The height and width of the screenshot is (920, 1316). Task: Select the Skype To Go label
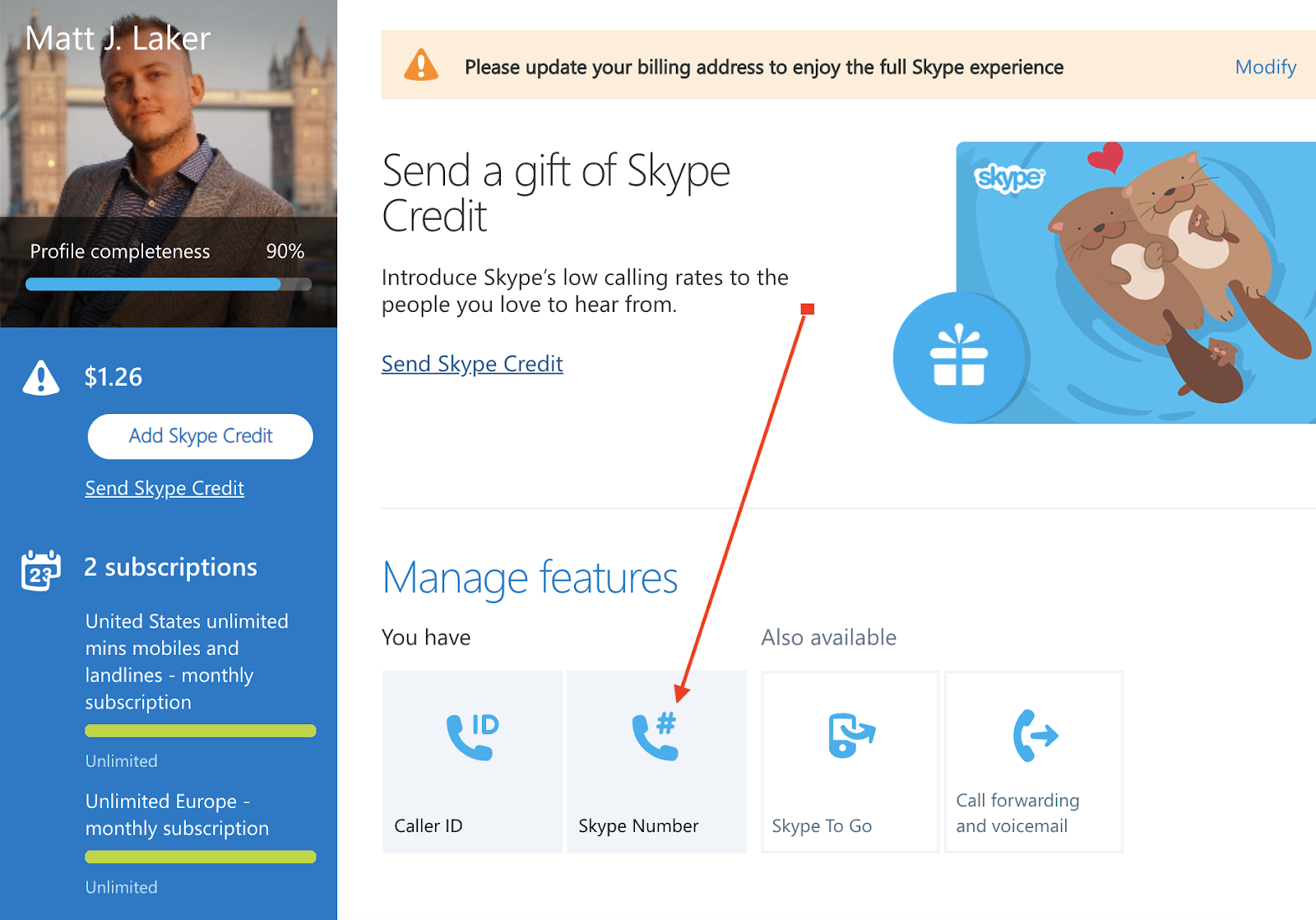[x=822, y=826]
